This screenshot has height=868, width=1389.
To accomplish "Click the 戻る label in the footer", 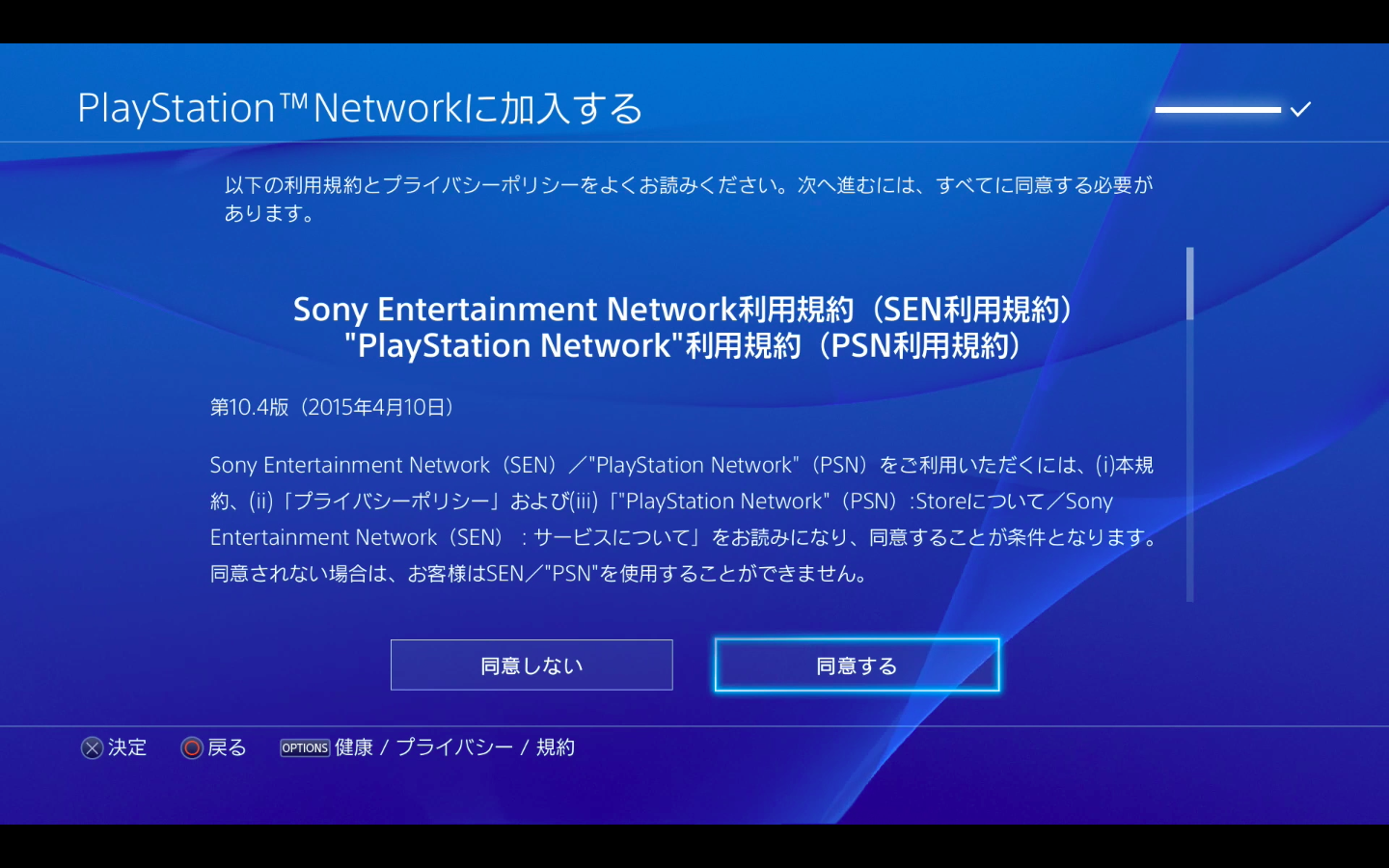I will [228, 748].
